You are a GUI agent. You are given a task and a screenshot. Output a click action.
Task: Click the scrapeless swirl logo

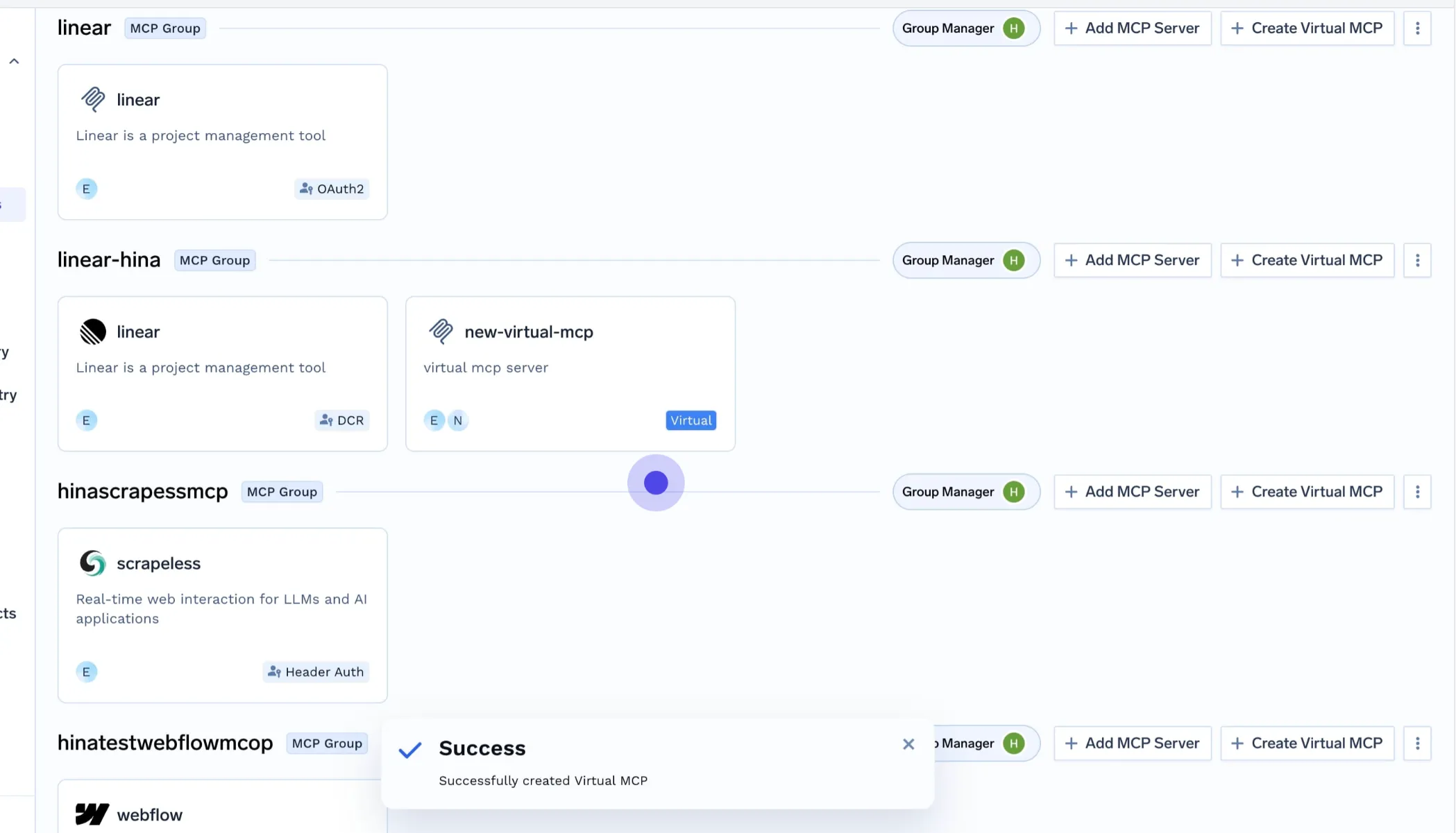pos(93,563)
